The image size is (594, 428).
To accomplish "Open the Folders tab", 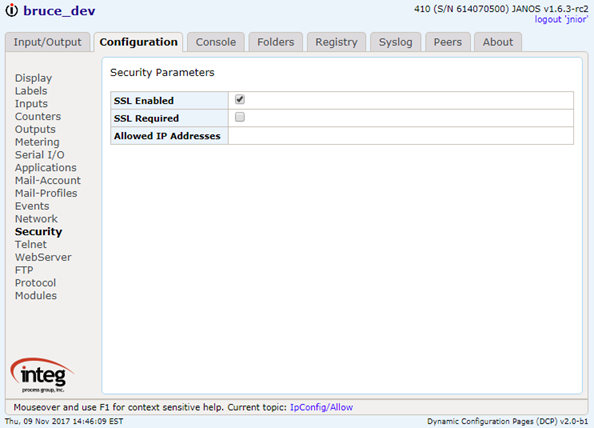I will coord(276,42).
